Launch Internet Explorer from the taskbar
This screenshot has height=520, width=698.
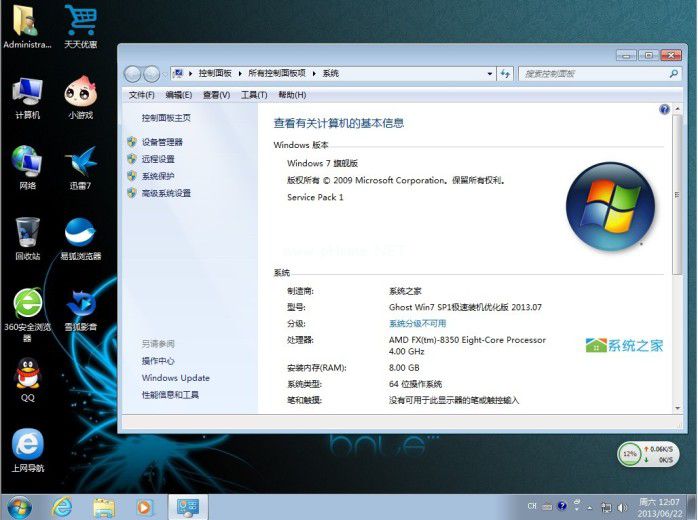point(62,507)
